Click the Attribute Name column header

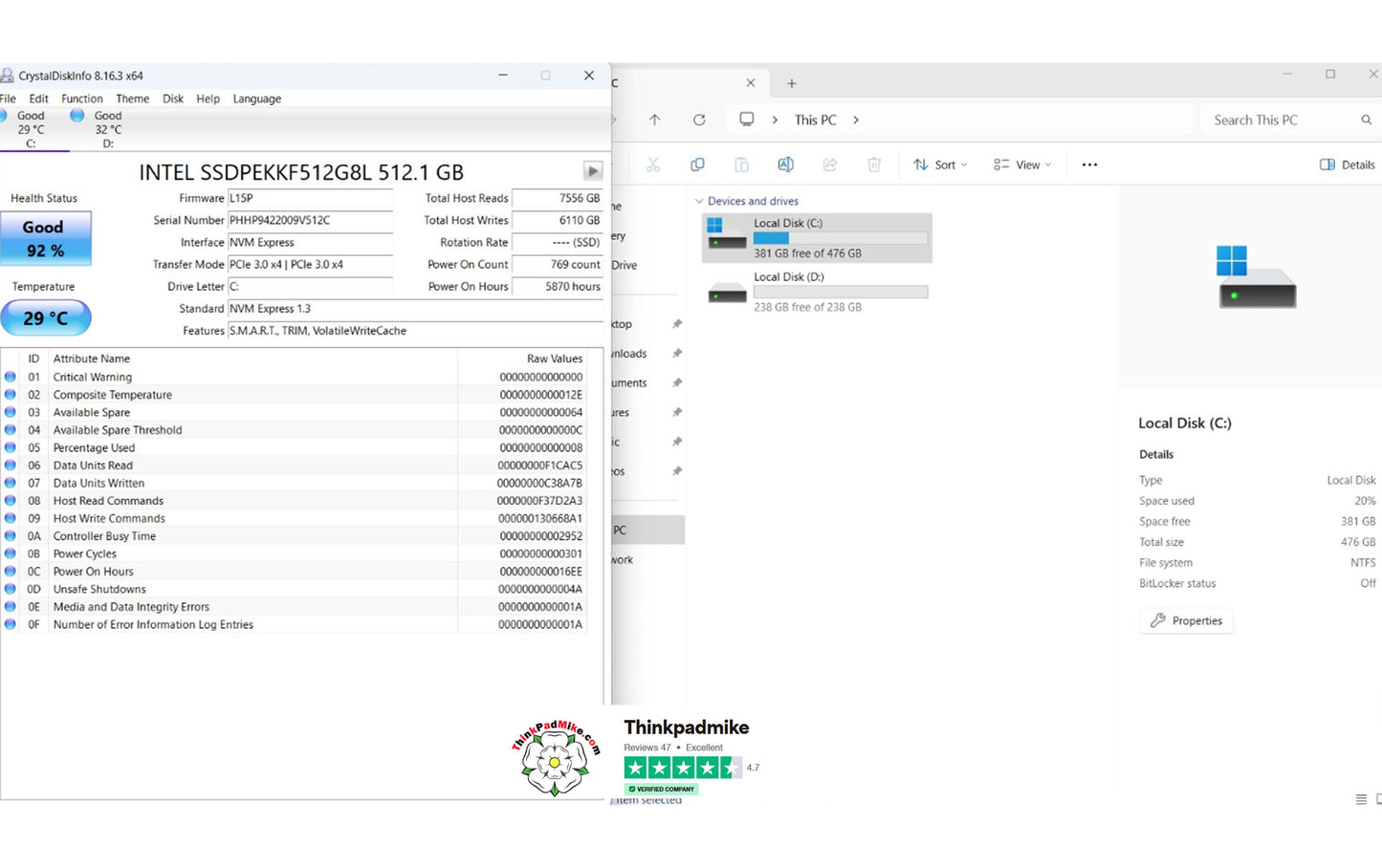(253, 358)
